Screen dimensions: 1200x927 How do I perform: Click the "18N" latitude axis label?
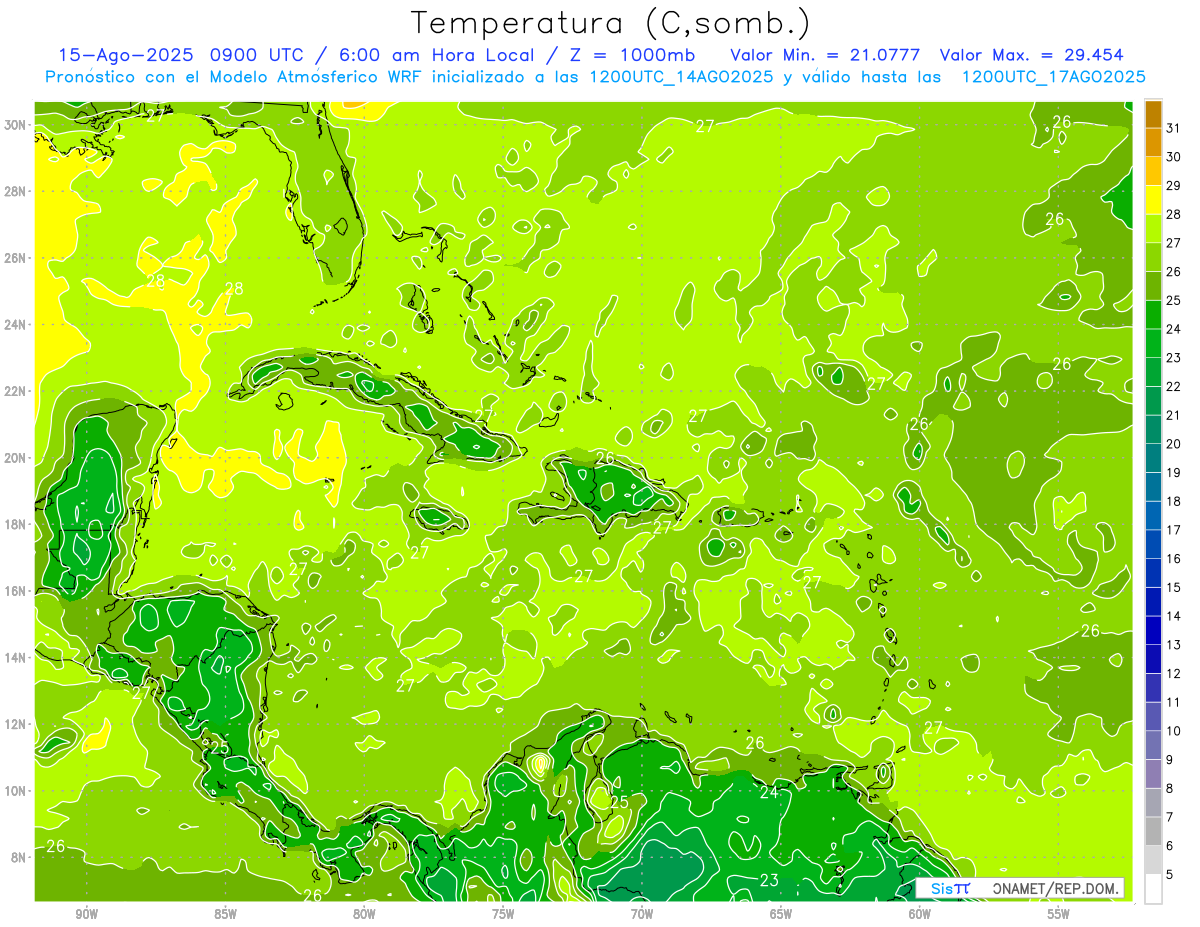[16, 524]
